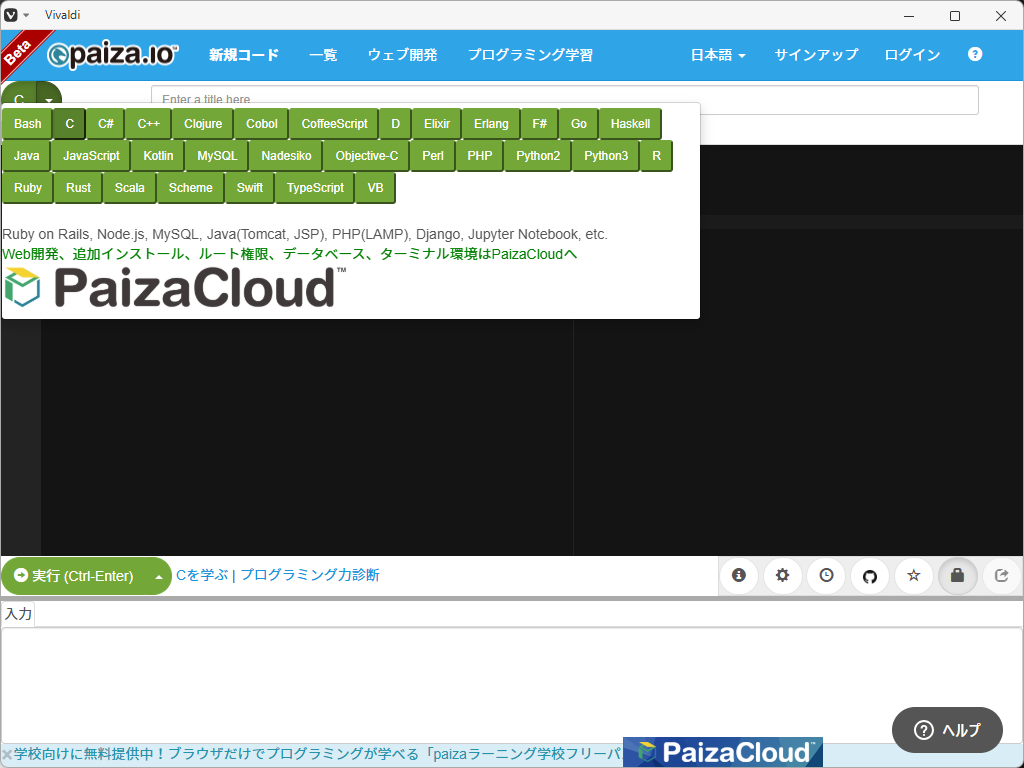The height and width of the screenshot is (768, 1024).
Task: Open editor settings gear icon
Action: point(782,575)
